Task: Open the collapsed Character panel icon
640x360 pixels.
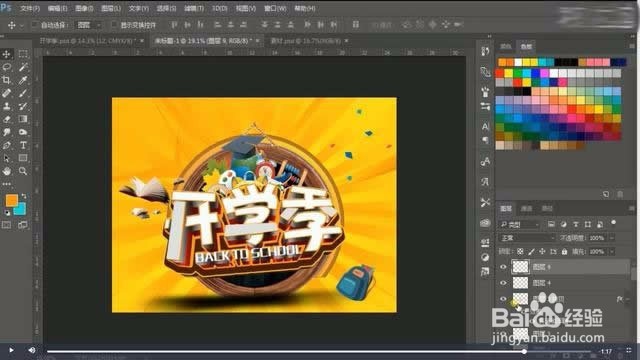Action: [485, 127]
